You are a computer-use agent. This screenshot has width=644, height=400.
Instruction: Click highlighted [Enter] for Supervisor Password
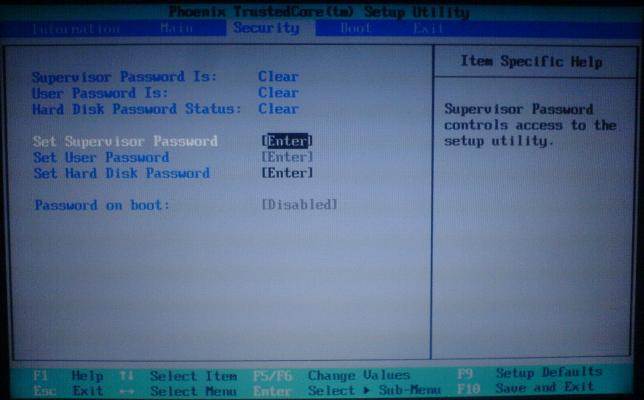(x=287, y=141)
